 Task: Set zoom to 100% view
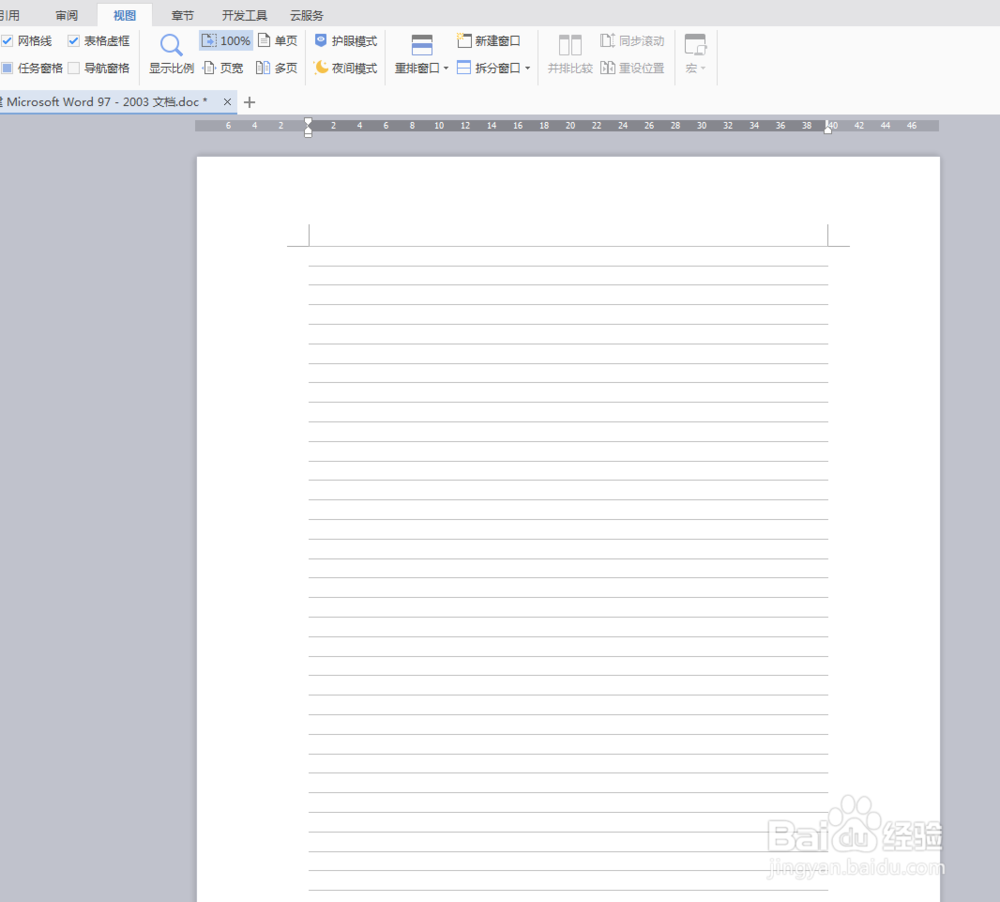[x=226, y=41]
